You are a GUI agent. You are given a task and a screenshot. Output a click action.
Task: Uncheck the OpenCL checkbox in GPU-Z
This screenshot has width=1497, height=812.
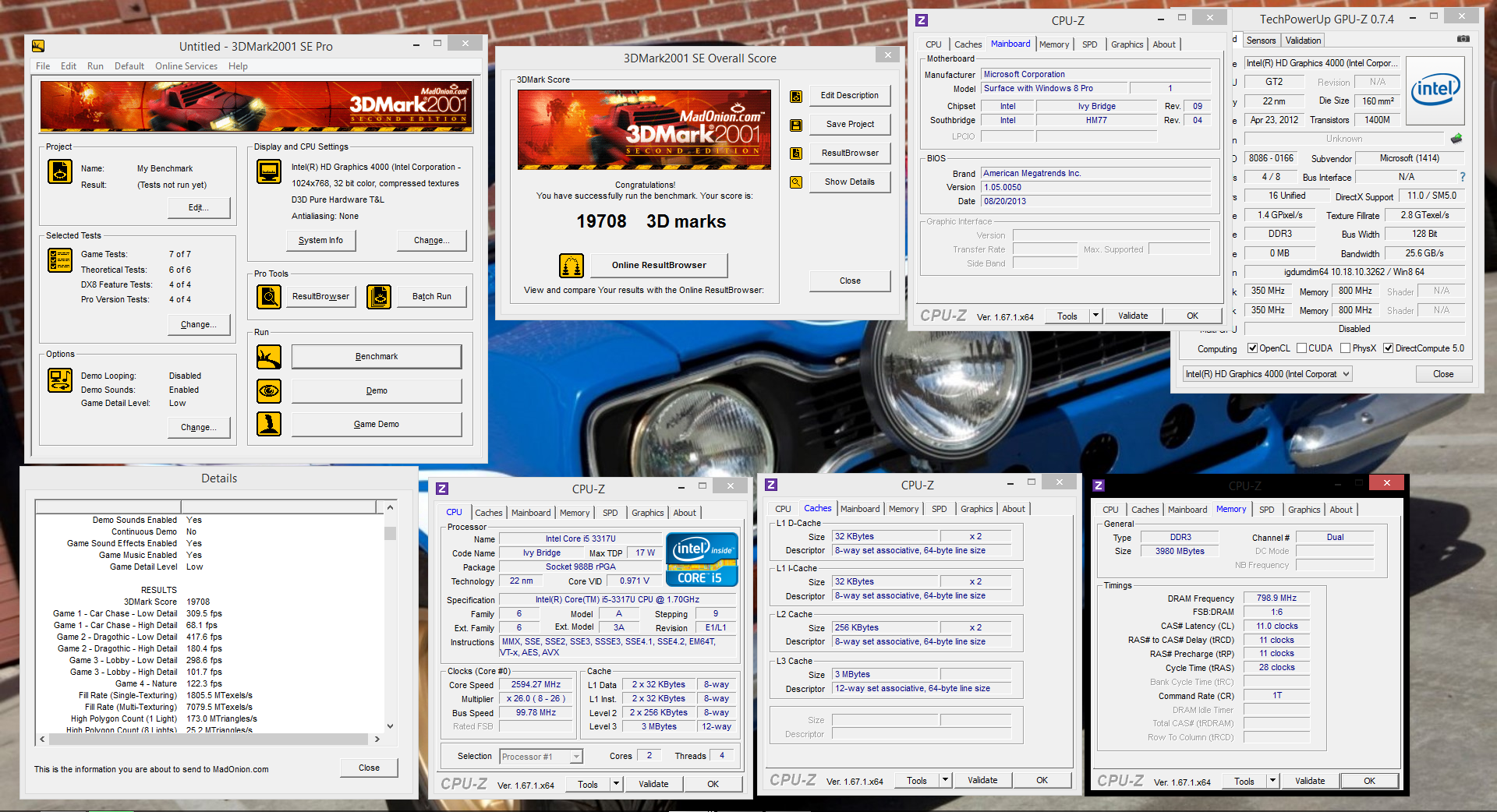[x=1252, y=348]
